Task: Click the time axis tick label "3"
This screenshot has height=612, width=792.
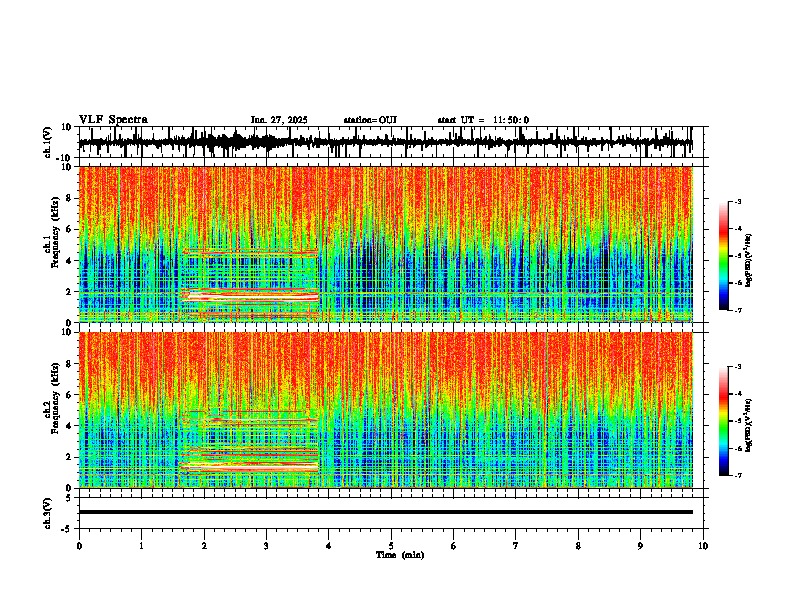Action: 266,546
